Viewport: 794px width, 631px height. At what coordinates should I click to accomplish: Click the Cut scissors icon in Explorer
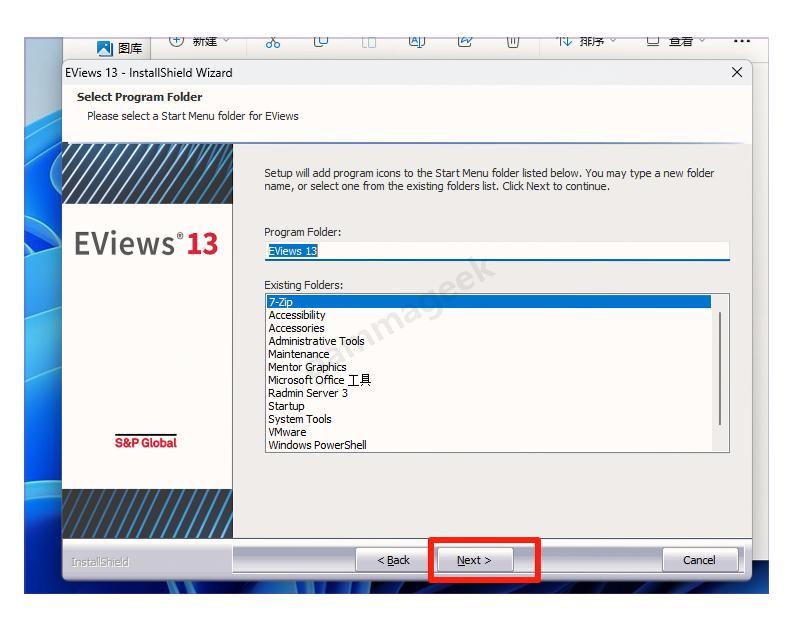coord(272,43)
